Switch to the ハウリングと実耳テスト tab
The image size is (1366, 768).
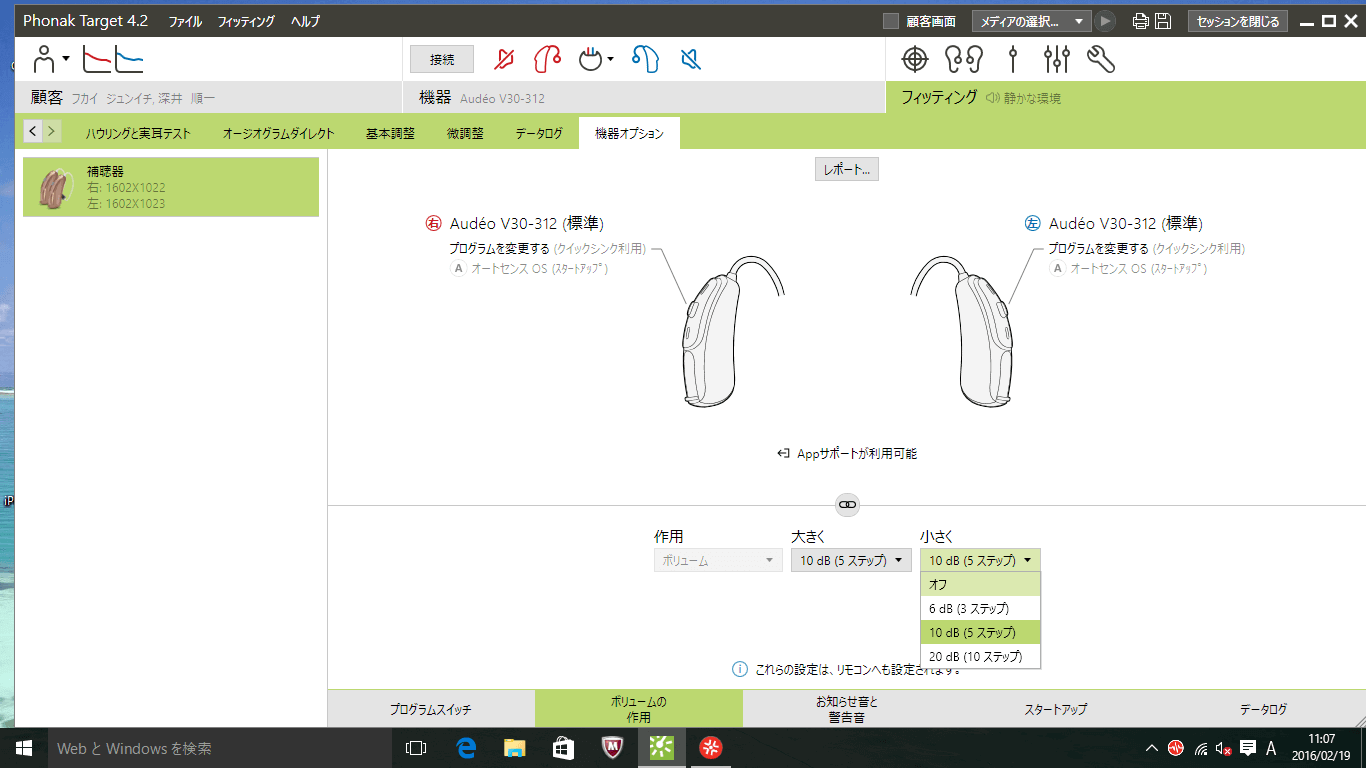[x=138, y=133]
